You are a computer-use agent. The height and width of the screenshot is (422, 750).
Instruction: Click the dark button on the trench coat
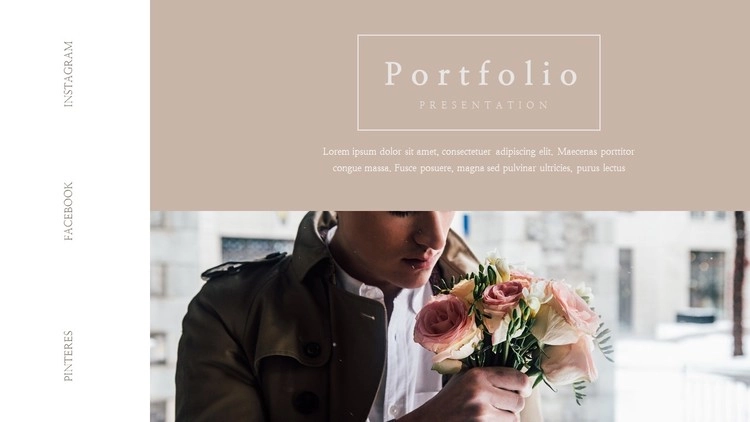click(312, 349)
